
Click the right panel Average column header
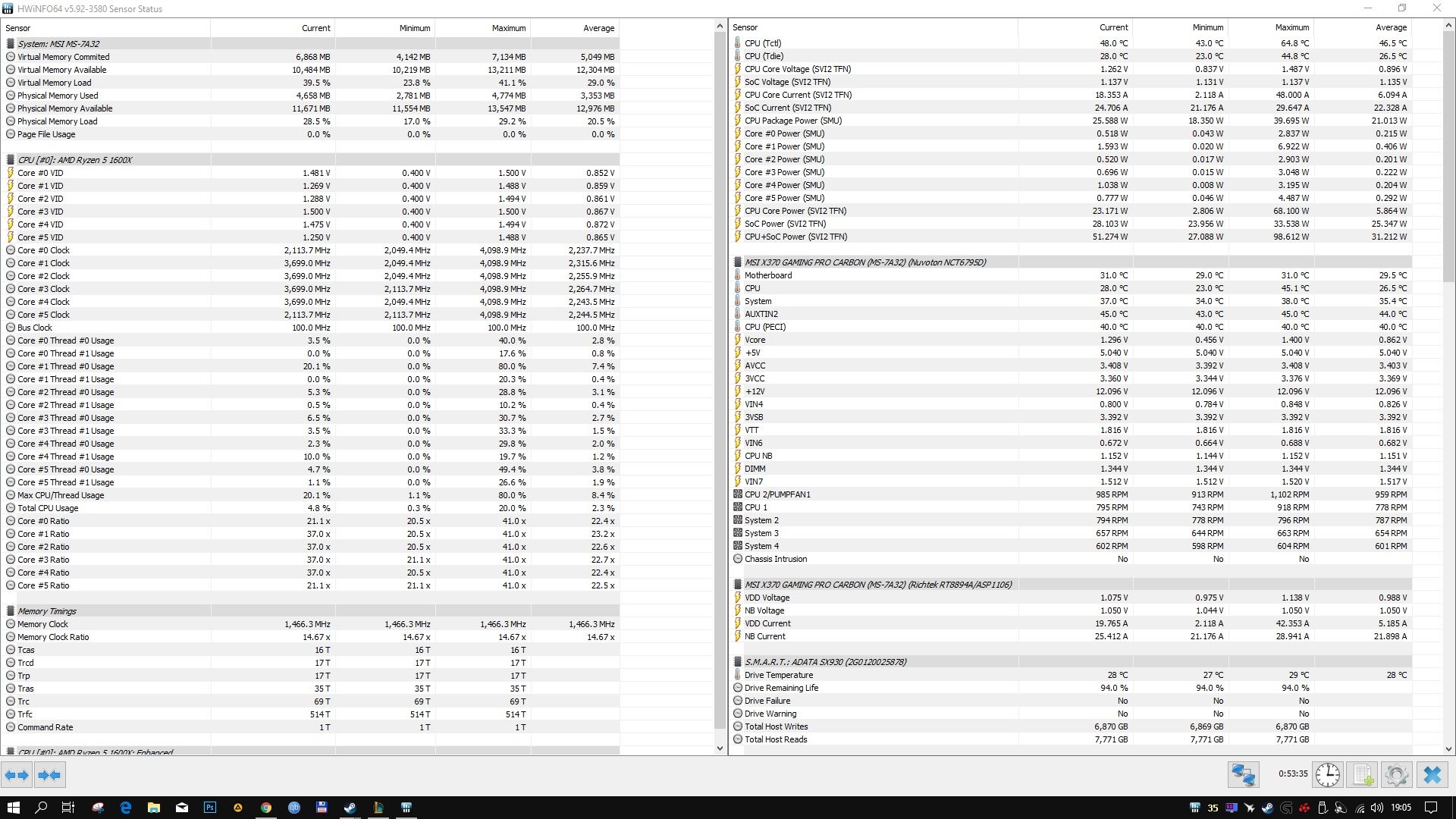click(x=1391, y=27)
